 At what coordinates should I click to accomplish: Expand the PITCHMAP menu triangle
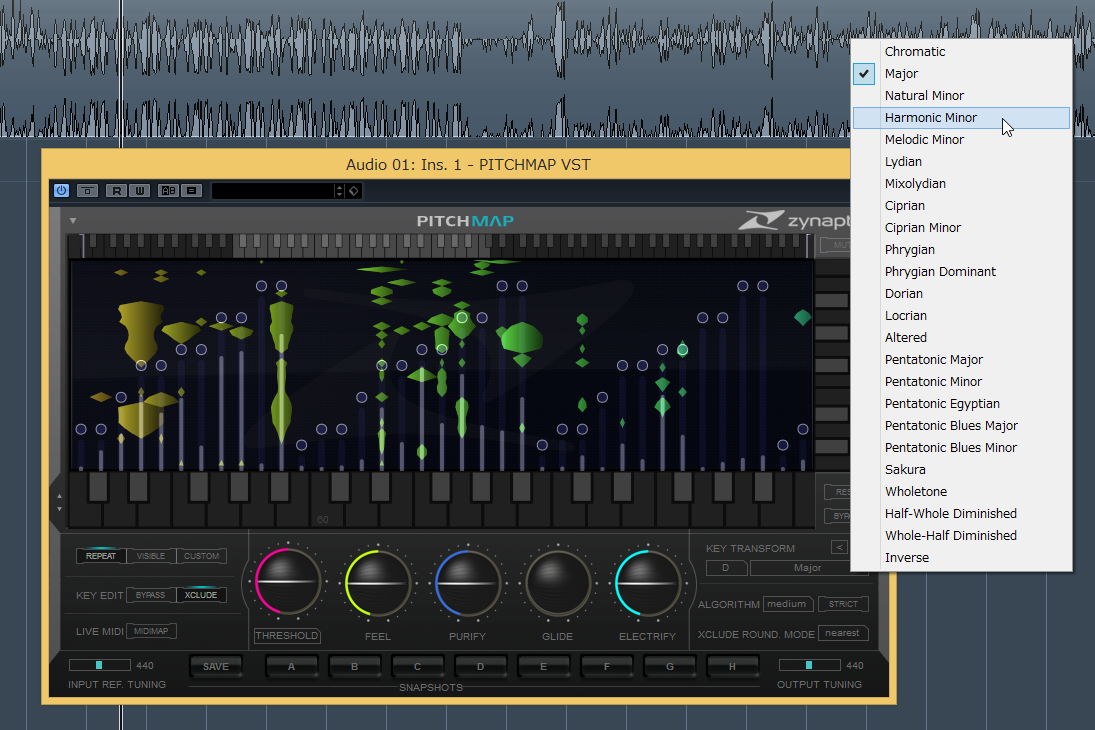(73, 221)
